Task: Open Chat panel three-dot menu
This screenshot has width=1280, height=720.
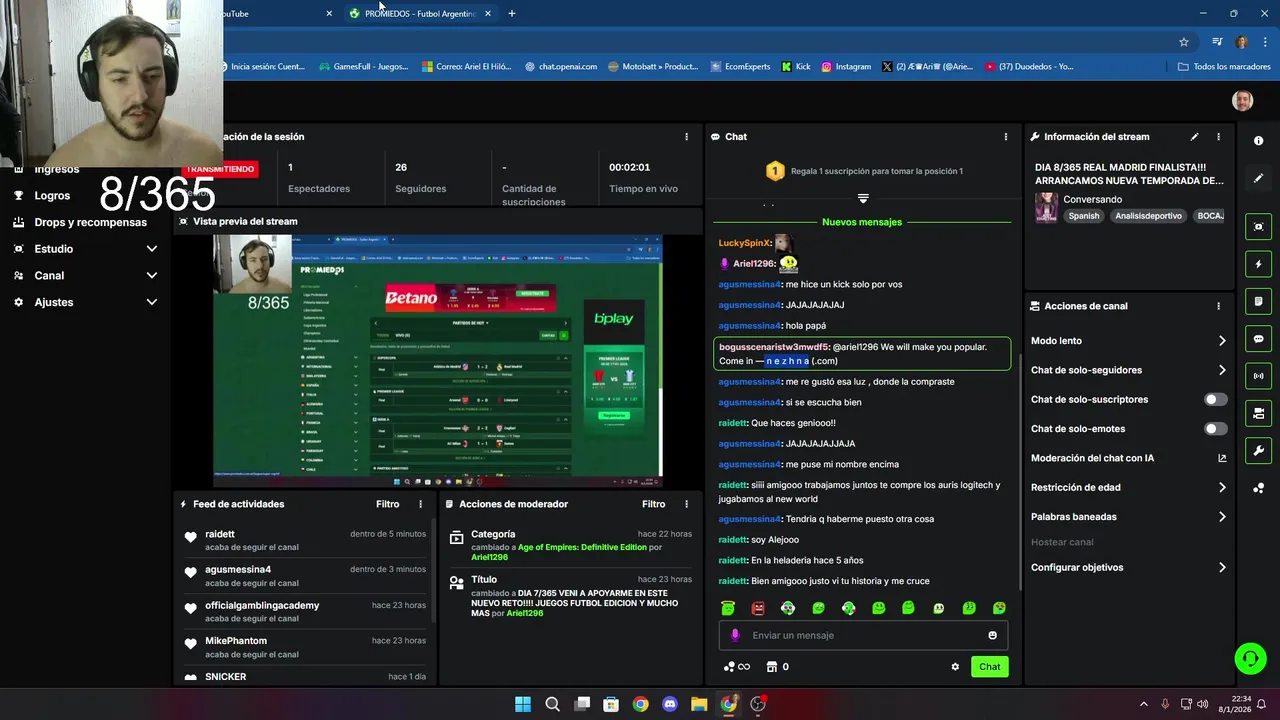Action: click(1006, 137)
